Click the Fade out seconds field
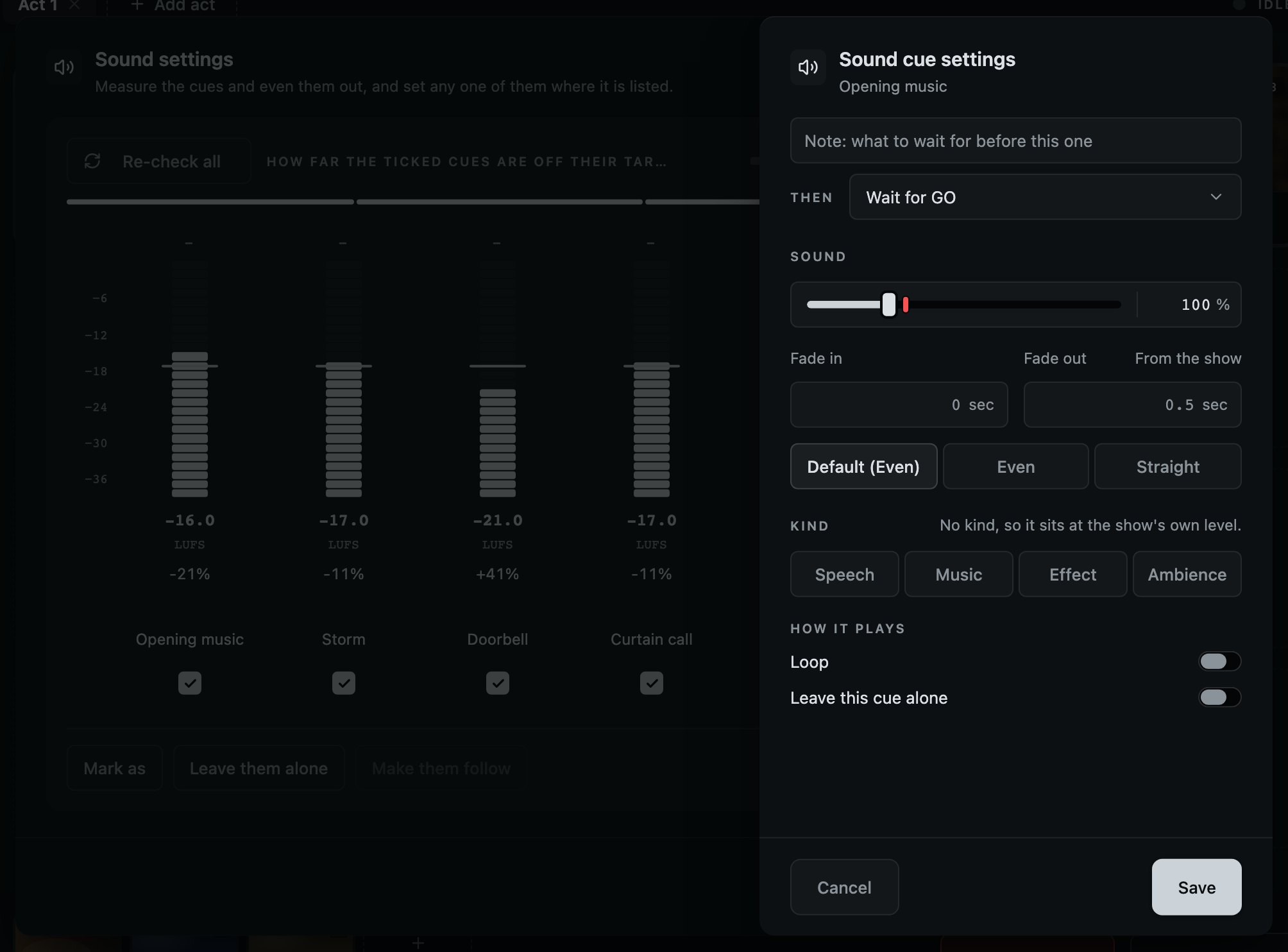Viewport: 1288px width, 952px height. point(1132,405)
